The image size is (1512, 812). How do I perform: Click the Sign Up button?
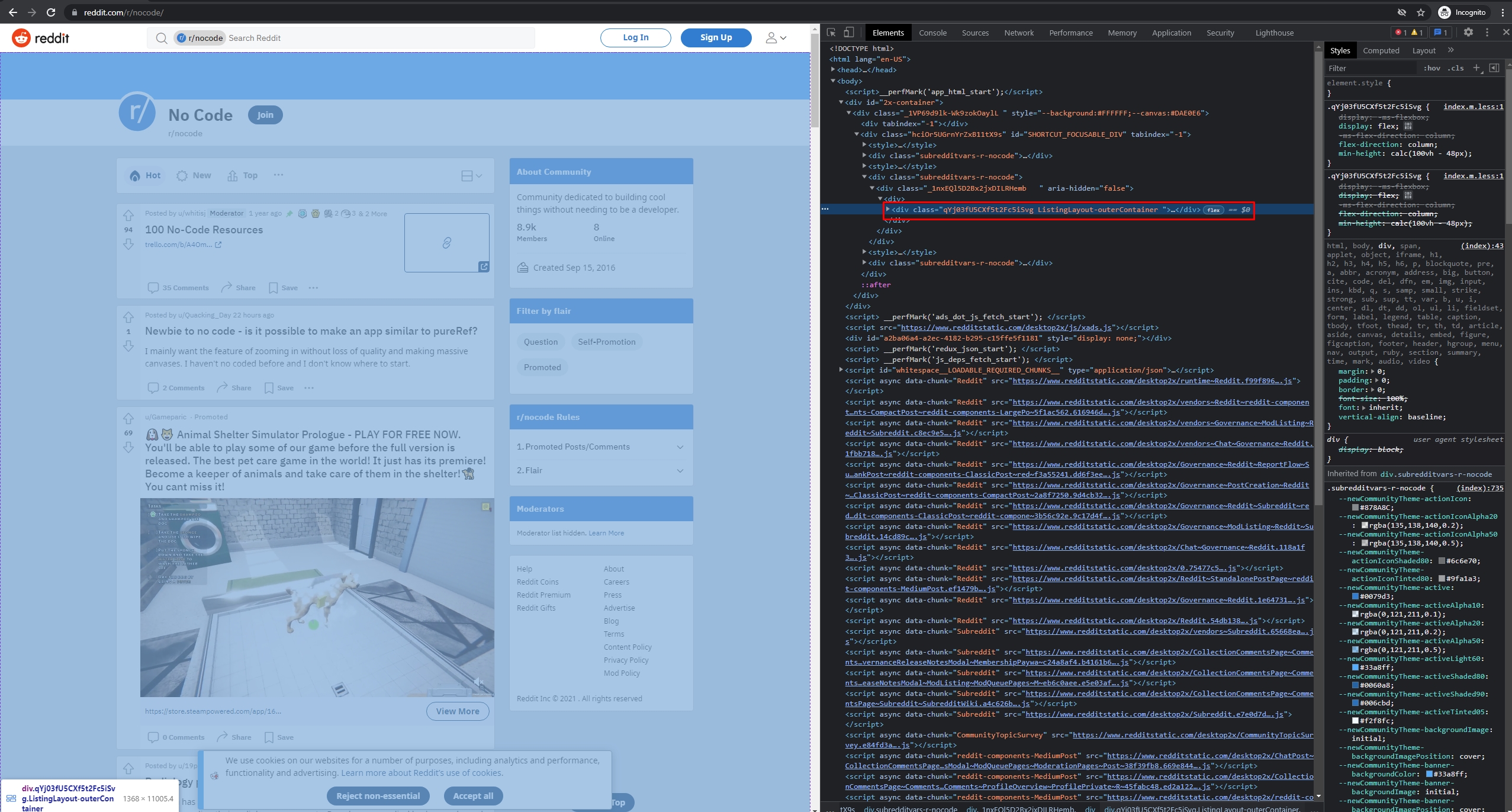point(716,37)
